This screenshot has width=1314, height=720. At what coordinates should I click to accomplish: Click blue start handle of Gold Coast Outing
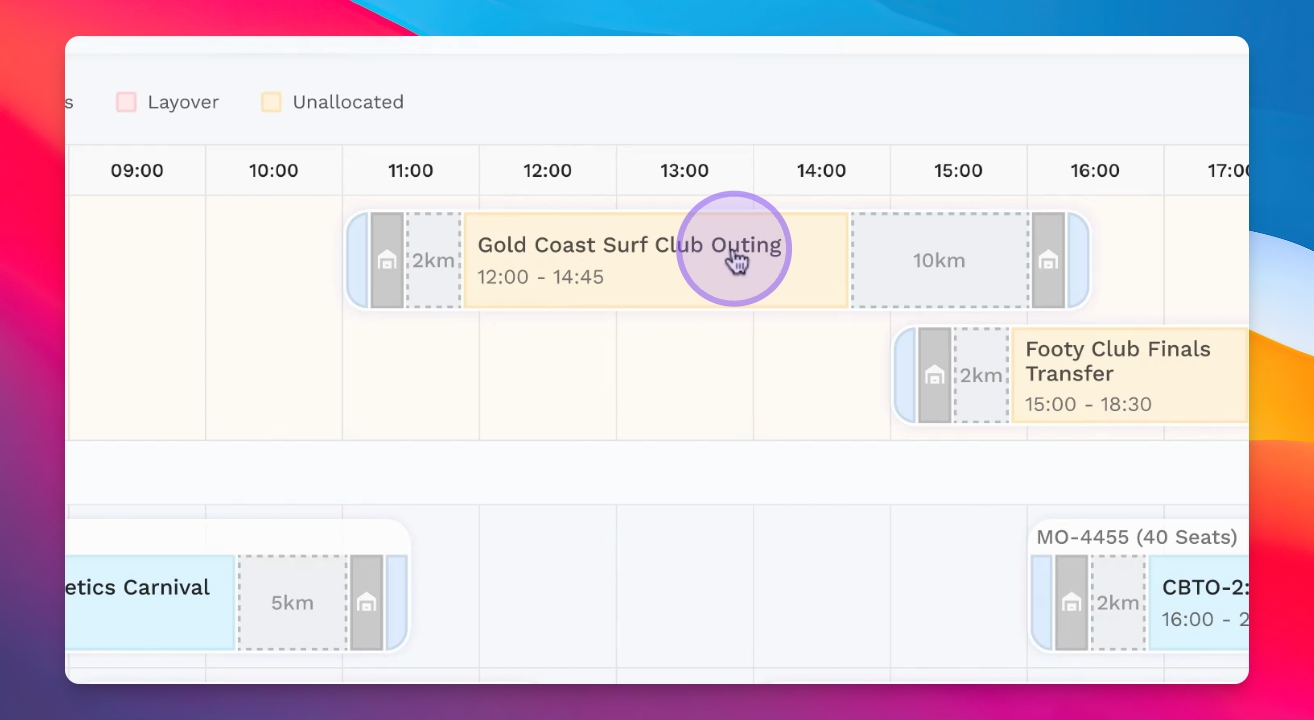pyautogui.click(x=358, y=260)
